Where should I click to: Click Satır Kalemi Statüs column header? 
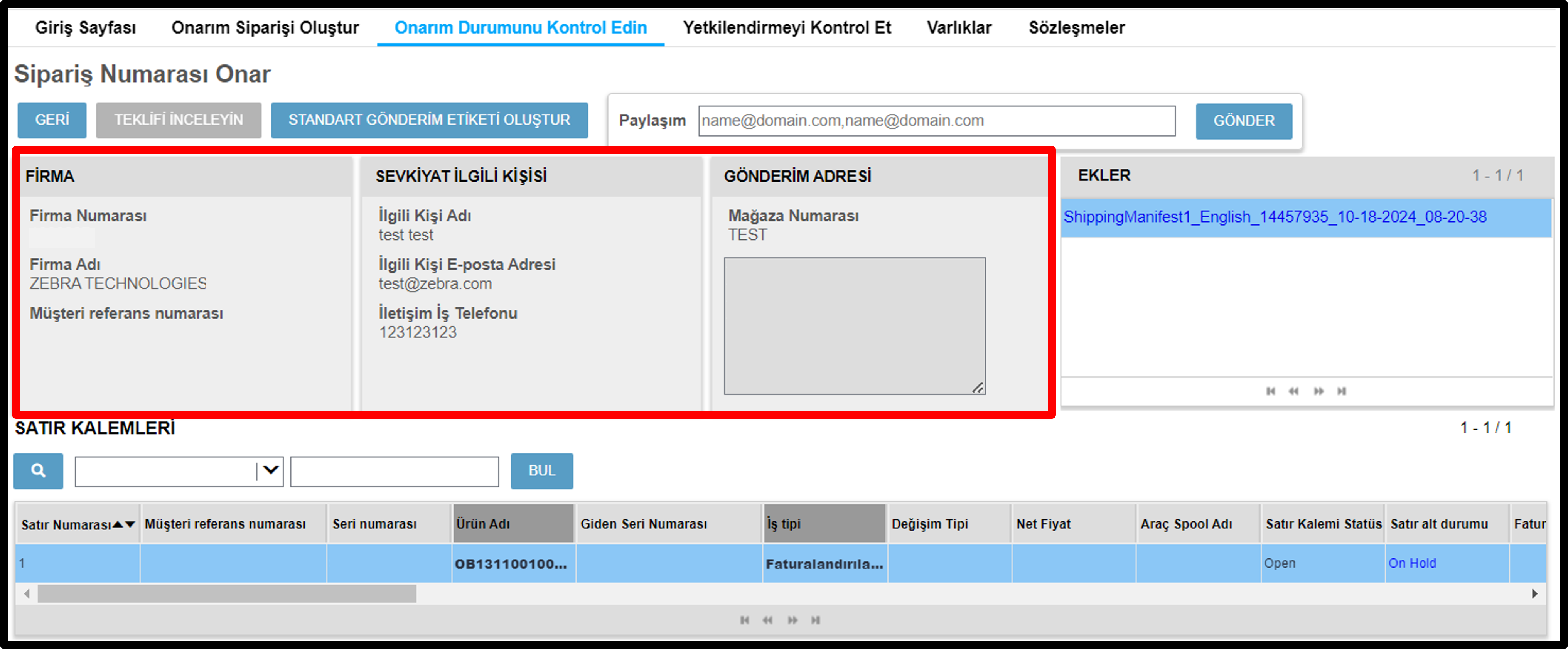click(1323, 524)
